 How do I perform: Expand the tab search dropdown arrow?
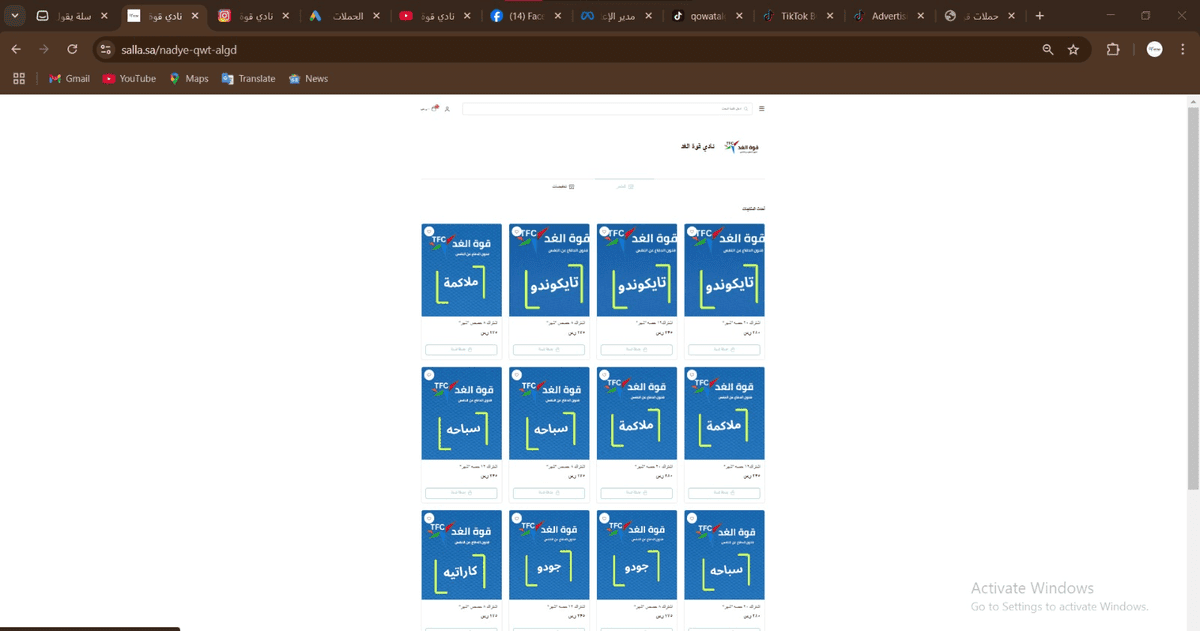15,16
